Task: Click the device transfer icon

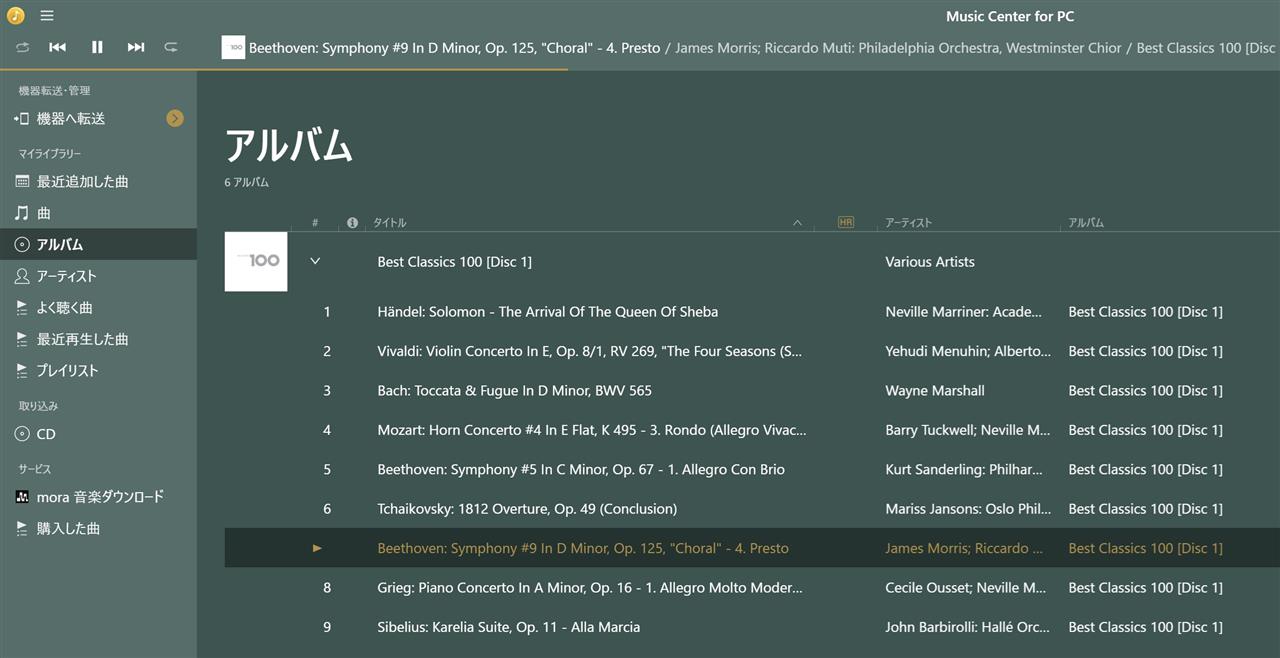Action: pyautogui.click(x=22, y=118)
